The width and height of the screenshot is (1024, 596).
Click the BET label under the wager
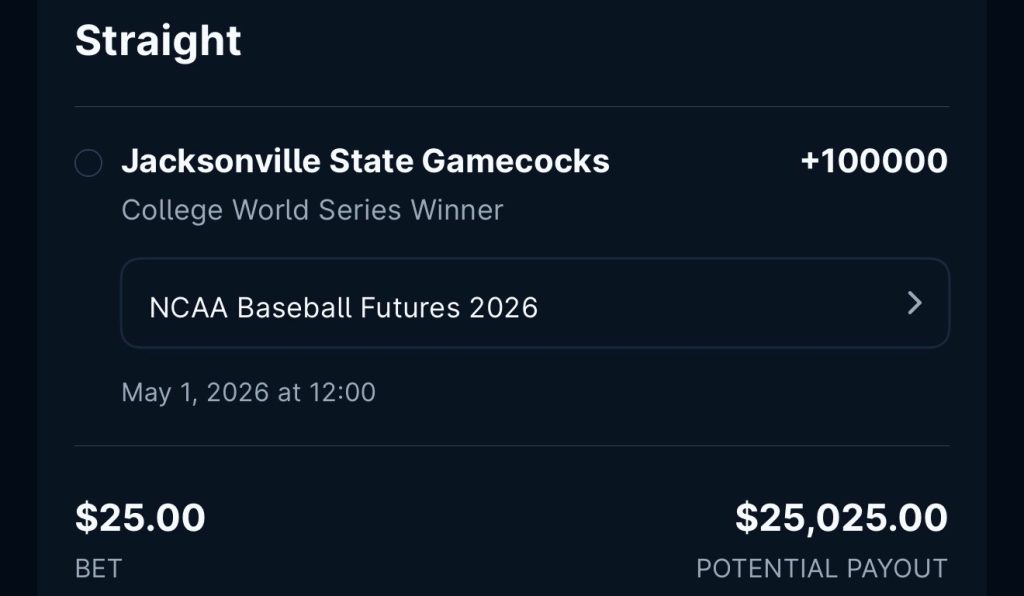coord(98,569)
